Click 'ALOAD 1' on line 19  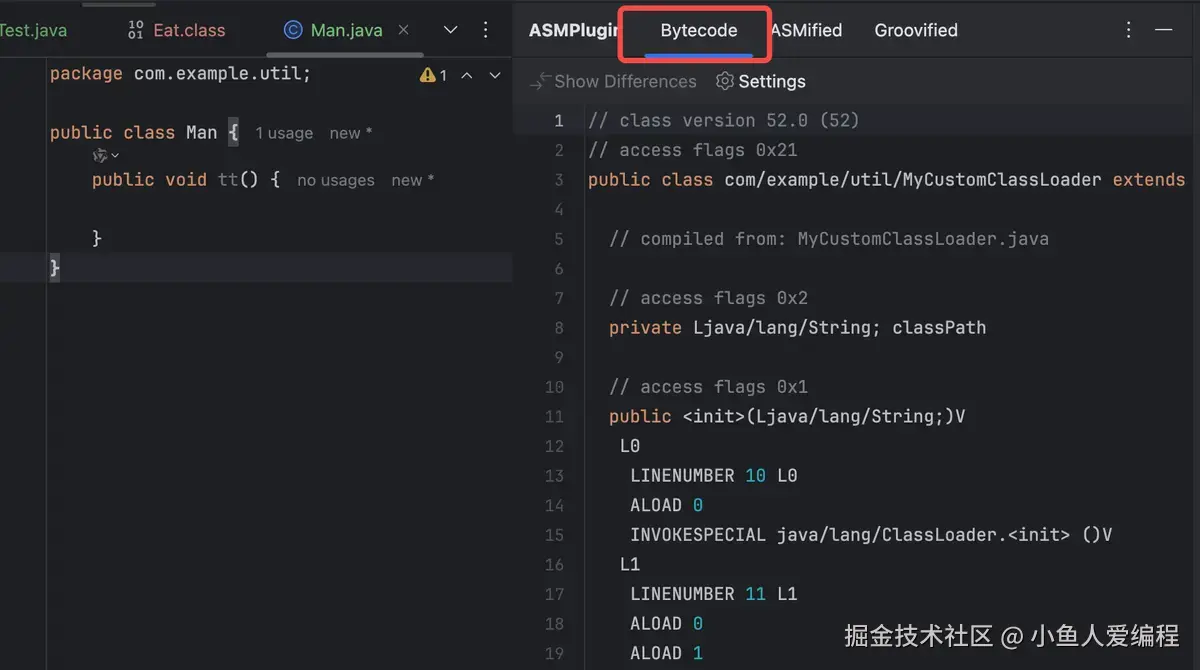[x=666, y=653]
